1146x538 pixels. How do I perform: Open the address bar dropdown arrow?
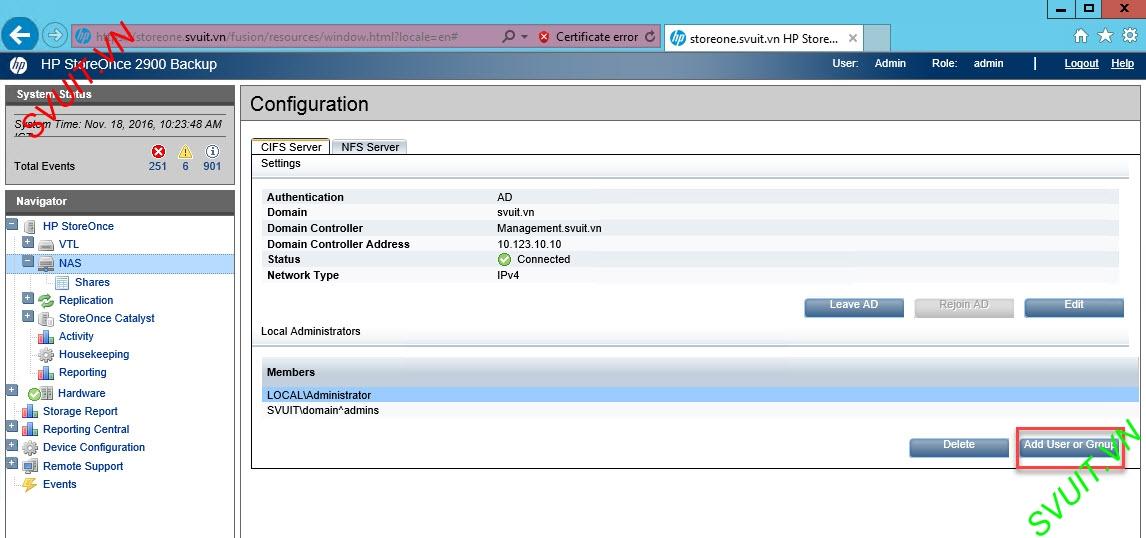(524, 37)
